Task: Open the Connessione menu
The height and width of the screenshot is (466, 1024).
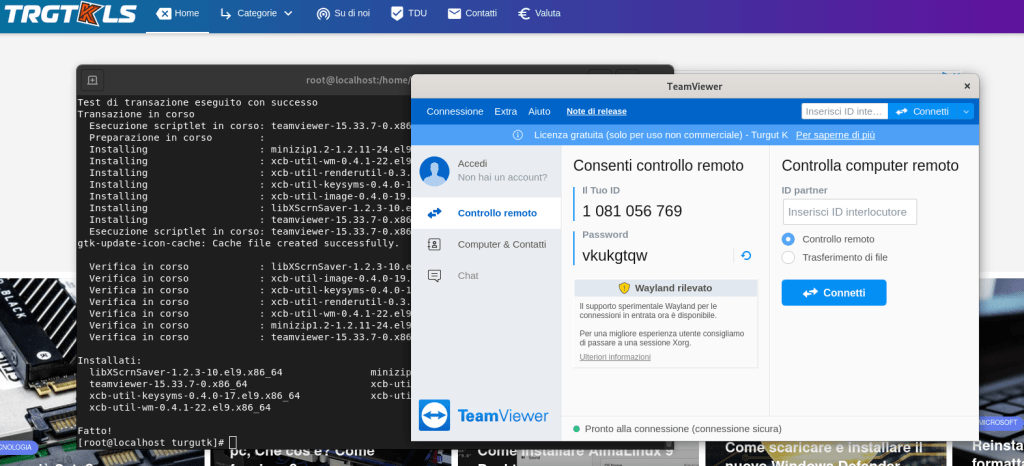Action: tap(454, 111)
